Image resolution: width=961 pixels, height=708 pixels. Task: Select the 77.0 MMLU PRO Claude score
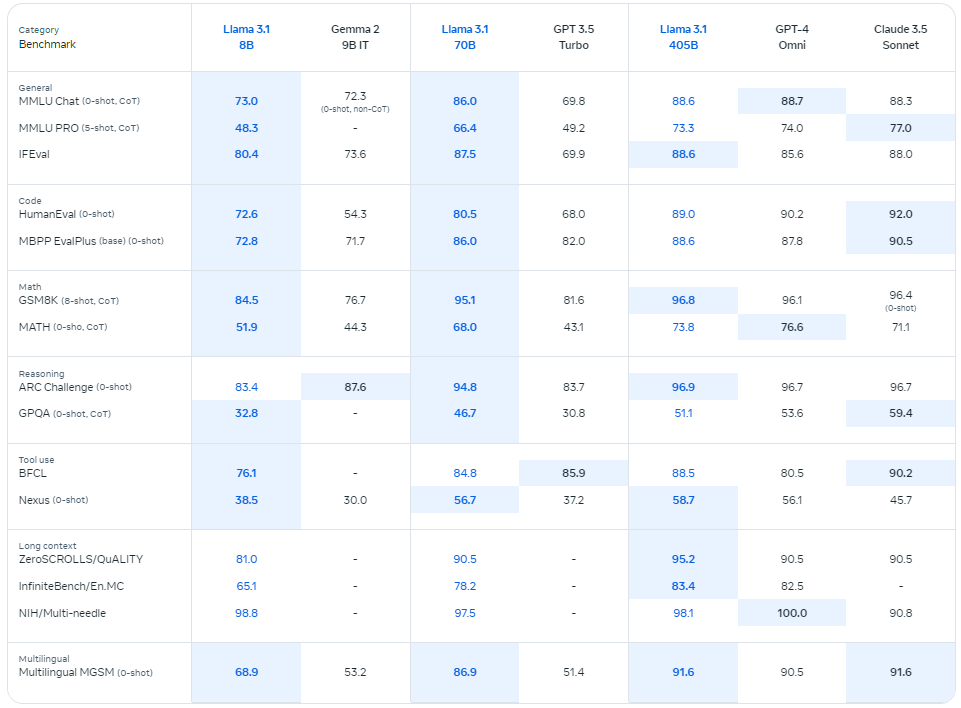pyautogui.click(x=900, y=128)
